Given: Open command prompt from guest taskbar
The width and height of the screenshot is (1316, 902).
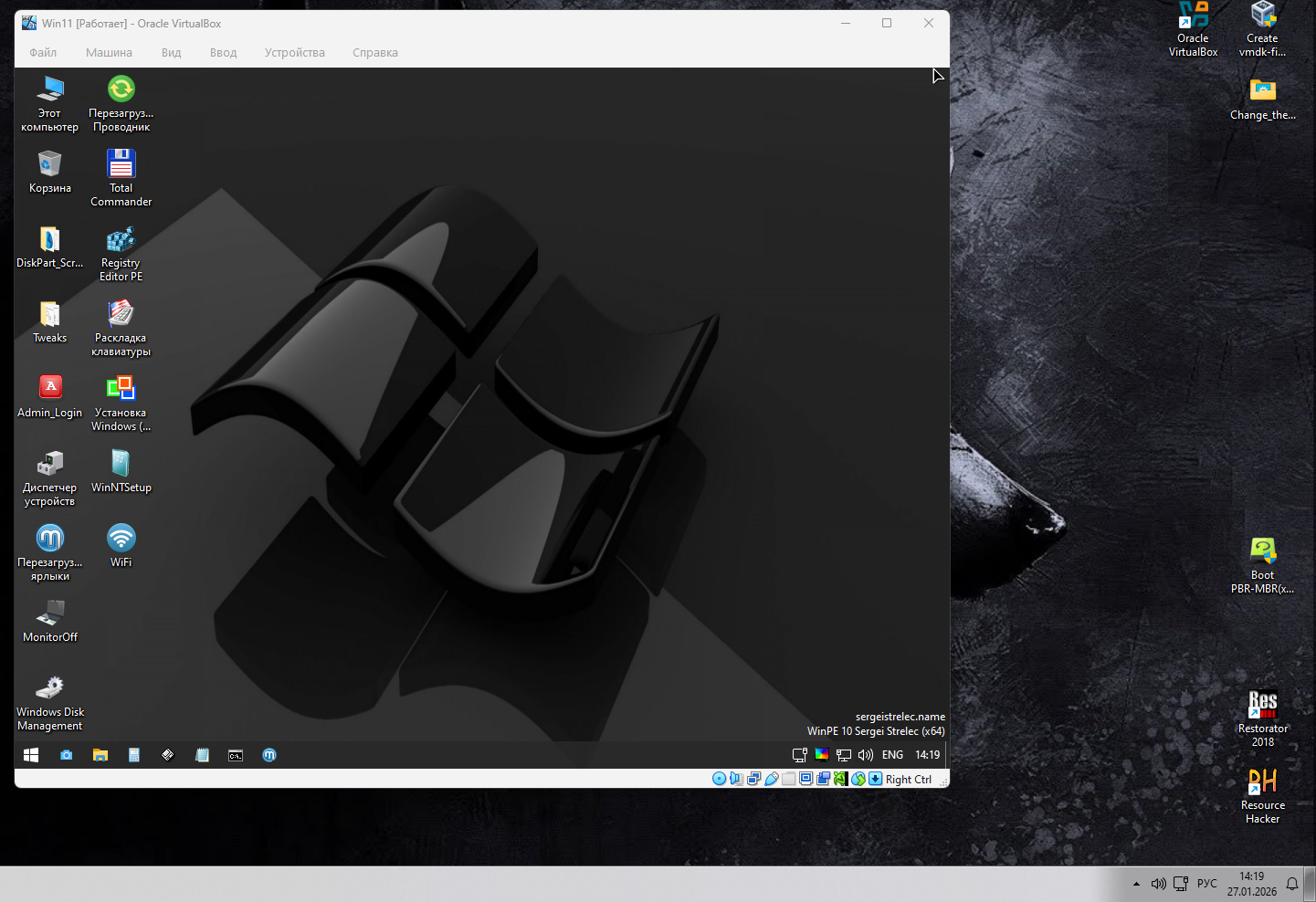Looking at the screenshot, I should coord(236,755).
